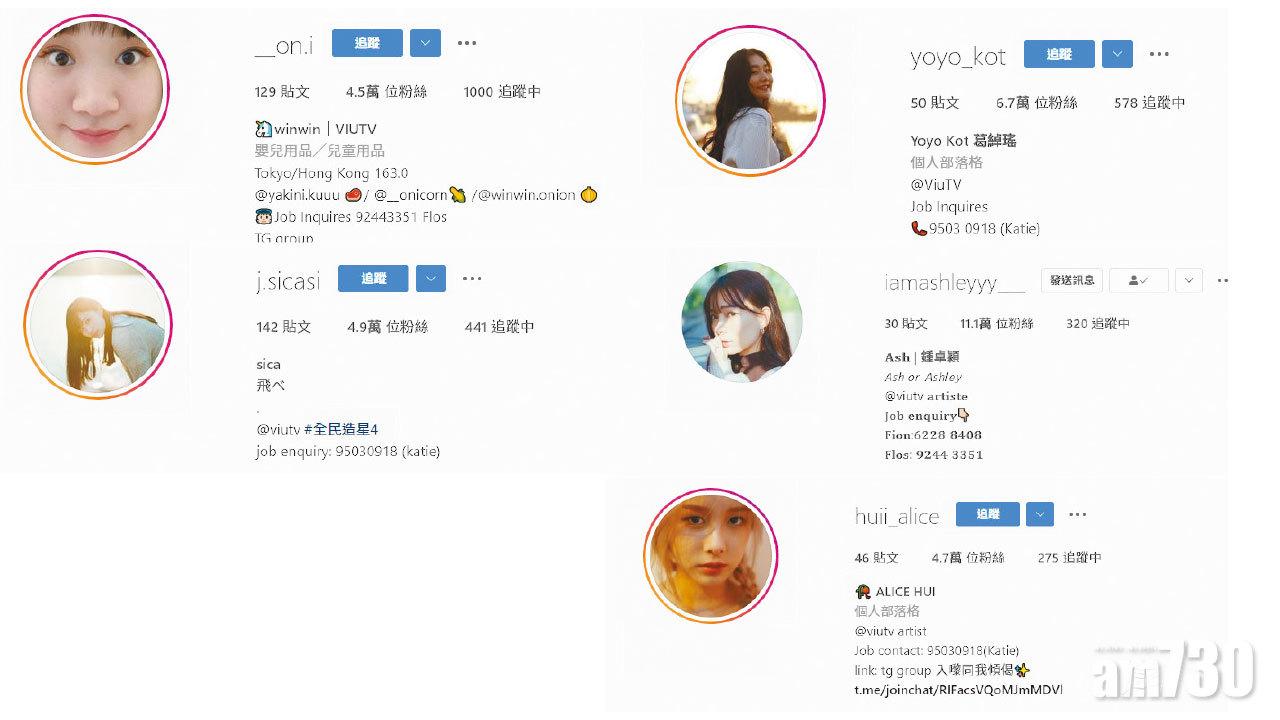Follow the __on.i account
Viewport: 1280px width, 720px height.
367,43
